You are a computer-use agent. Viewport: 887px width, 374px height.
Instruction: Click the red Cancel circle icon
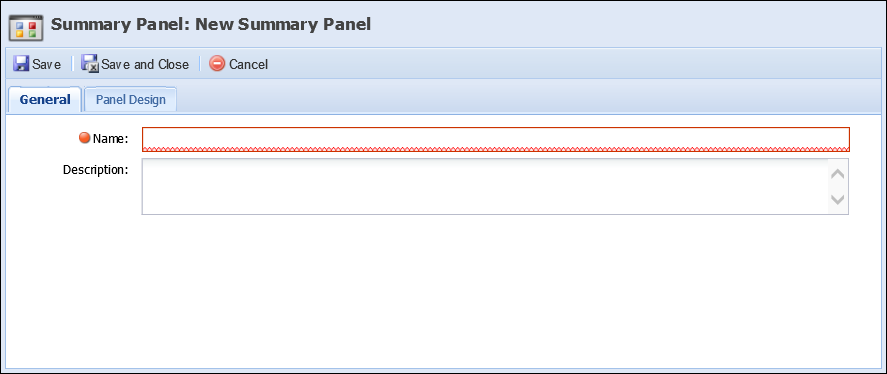[217, 63]
